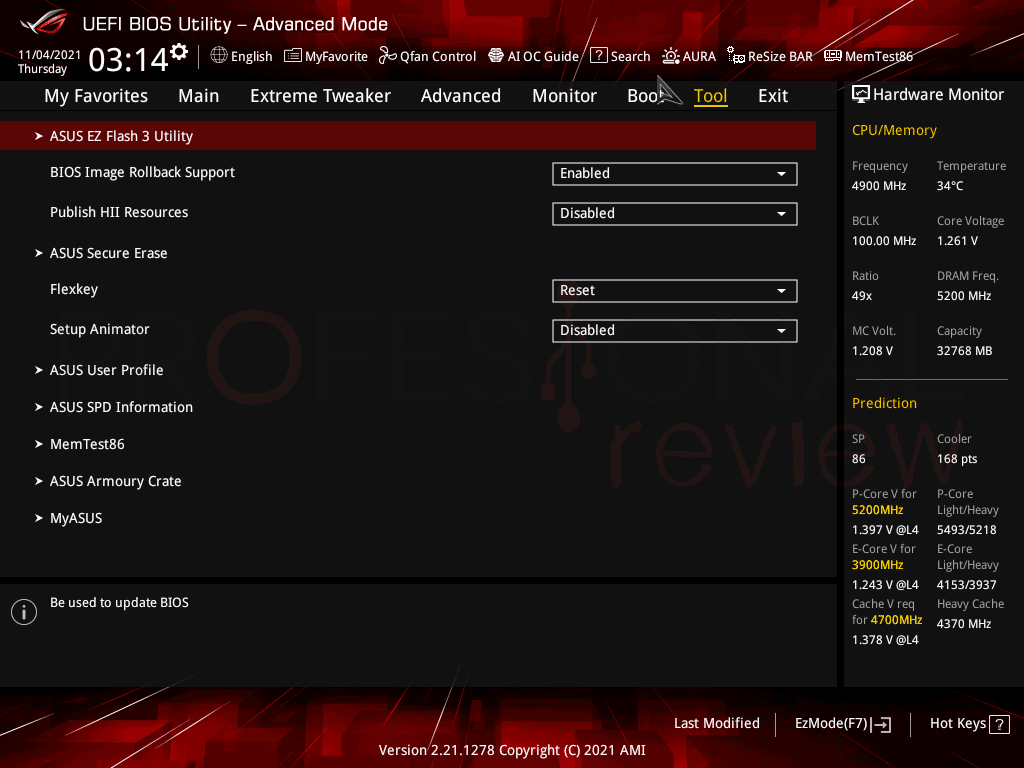Expand MemTest86 submenu entry
The width and height of the screenshot is (1024, 768).
click(87, 444)
